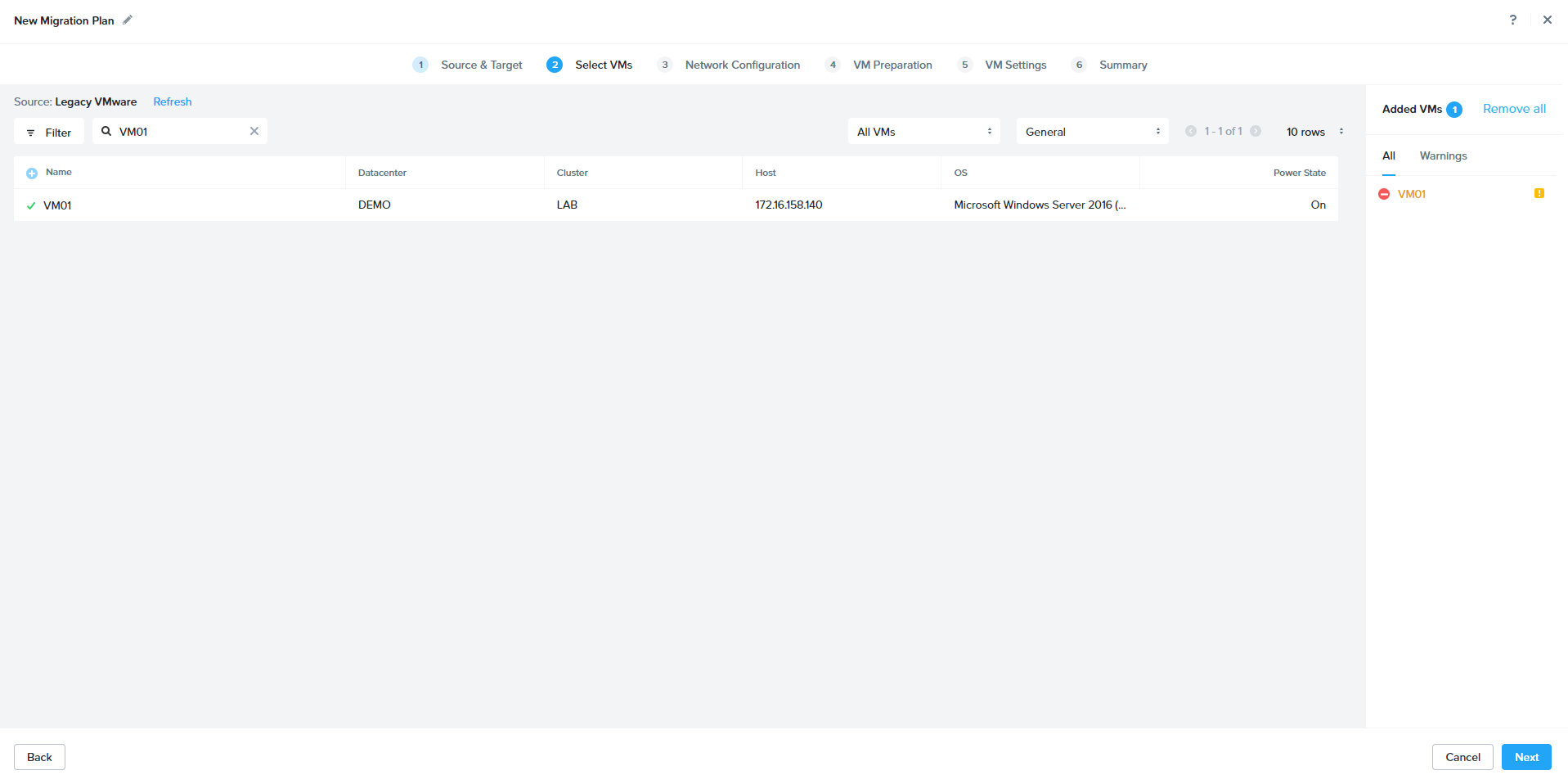Clear the VM01 search text
The height and width of the screenshot is (775, 1568).
(254, 131)
